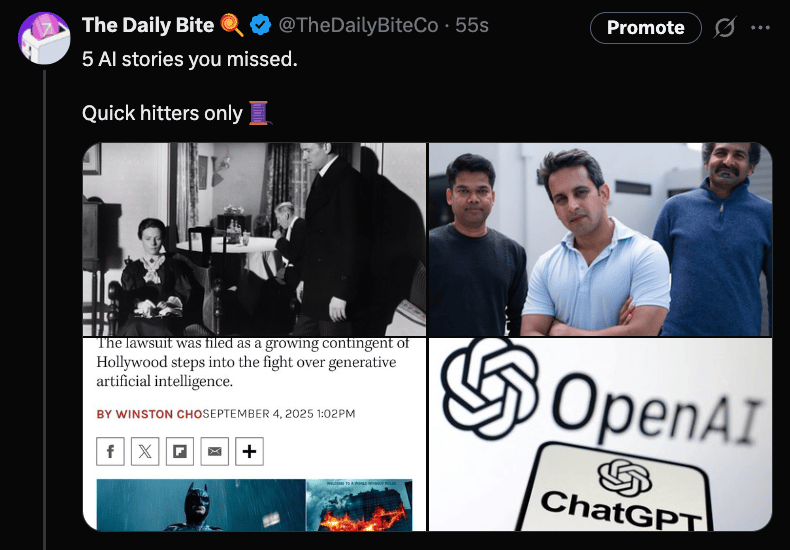The width and height of the screenshot is (790, 550).
Task: Click the BY WINSTON CHO byline
Action: coord(149,414)
